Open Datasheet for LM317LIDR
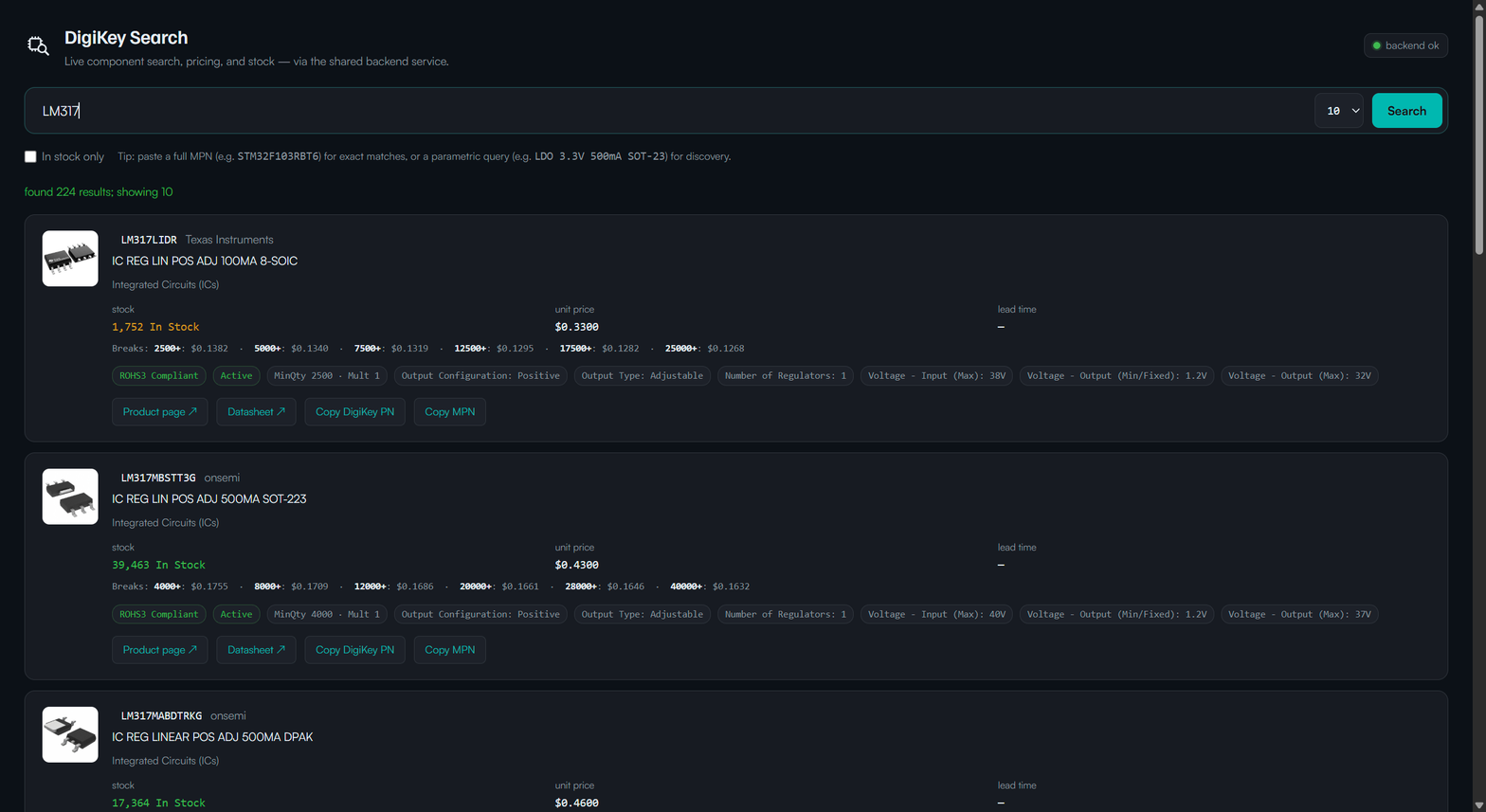The image size is (1486, 812). pyautogui.click(x=256, y=412)
